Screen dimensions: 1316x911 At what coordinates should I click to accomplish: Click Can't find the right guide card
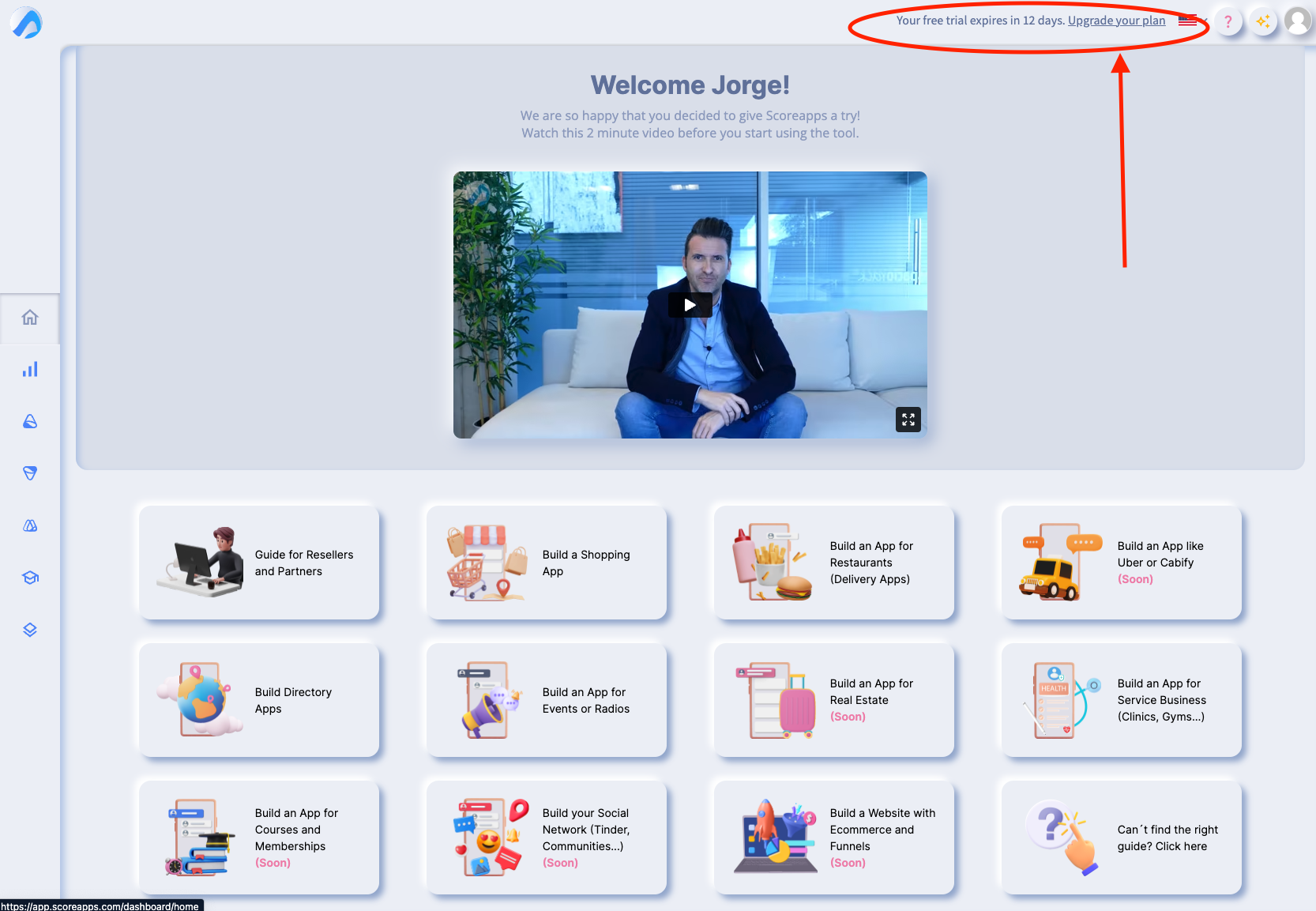[1122, 838]
